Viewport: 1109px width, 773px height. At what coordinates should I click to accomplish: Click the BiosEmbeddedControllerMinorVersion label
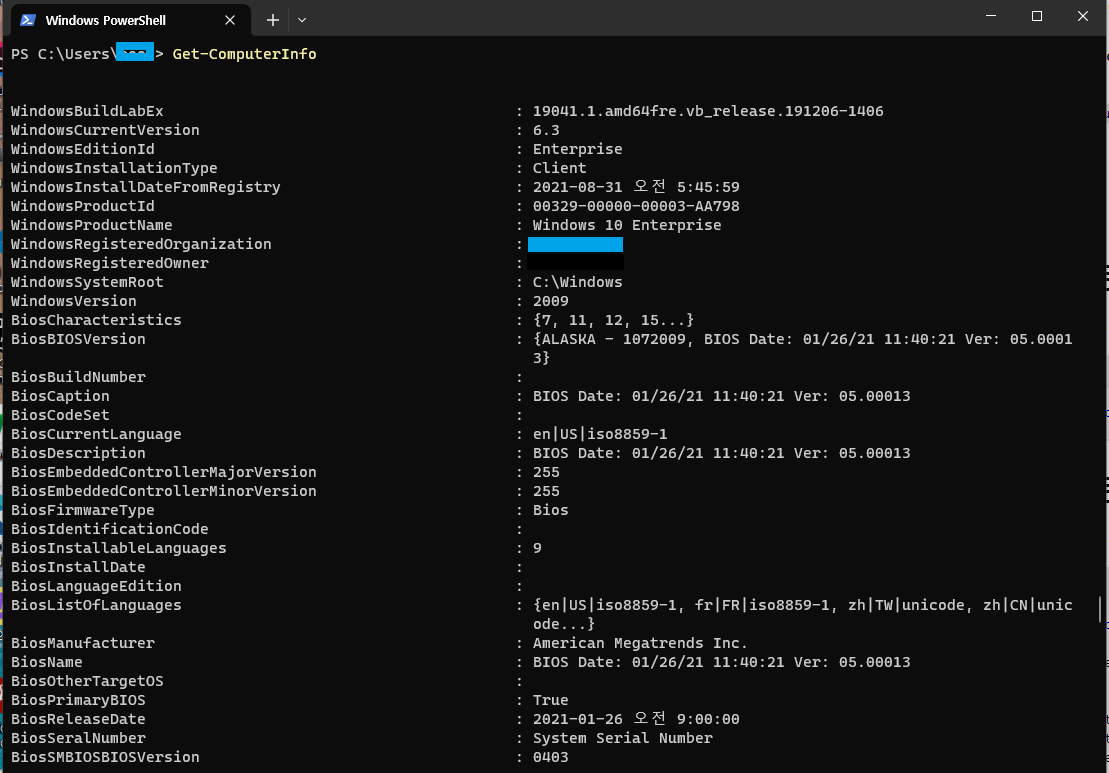(x=163, y=492)
